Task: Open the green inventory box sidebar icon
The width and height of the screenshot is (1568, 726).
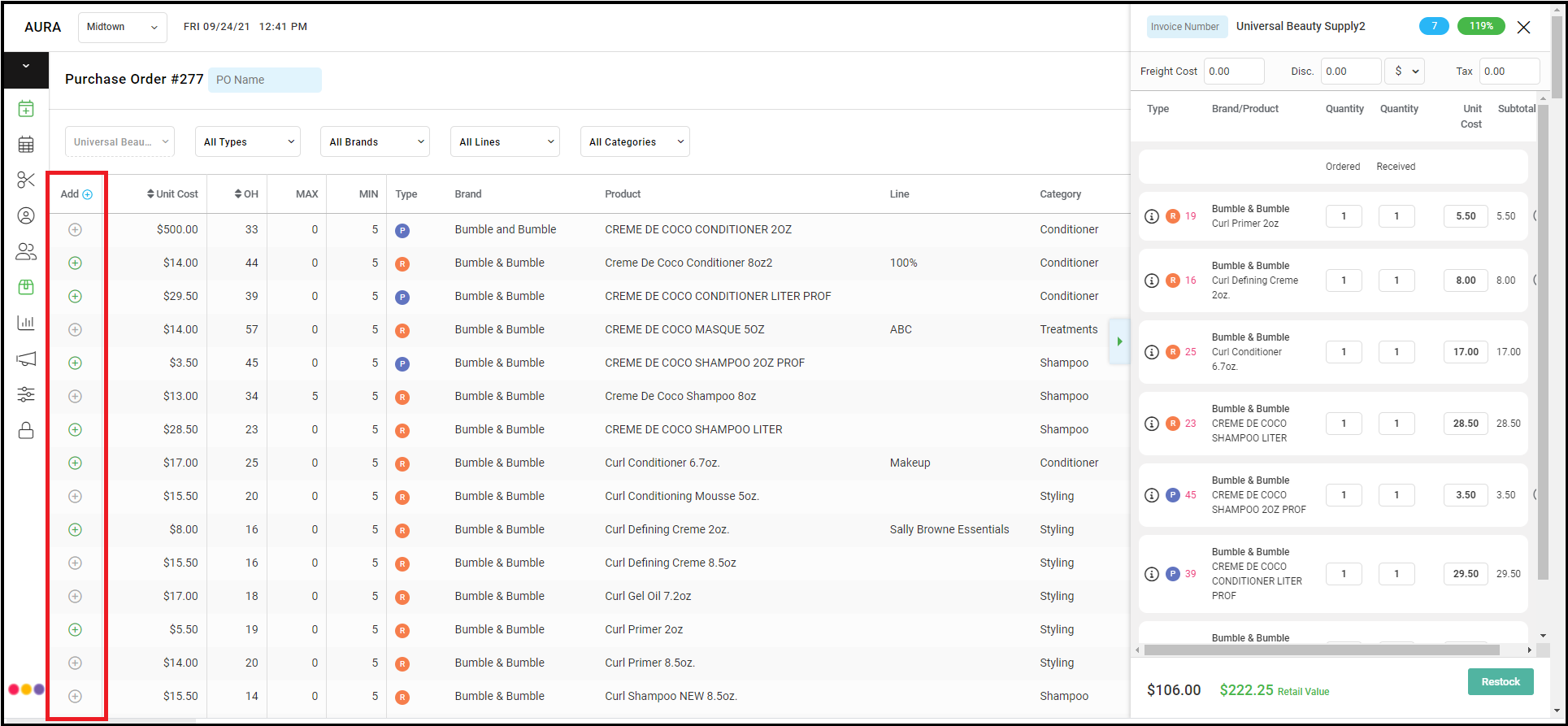Action: pos(26,287)
